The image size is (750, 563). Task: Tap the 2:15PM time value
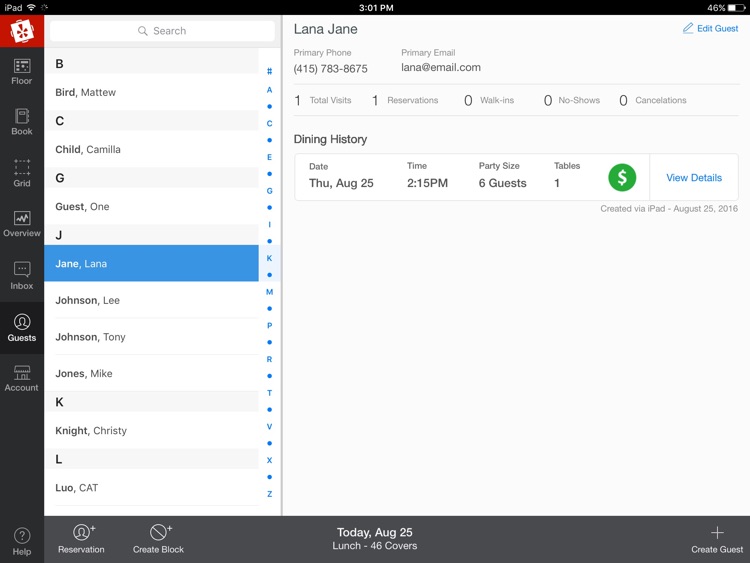(x=427, y=183)
